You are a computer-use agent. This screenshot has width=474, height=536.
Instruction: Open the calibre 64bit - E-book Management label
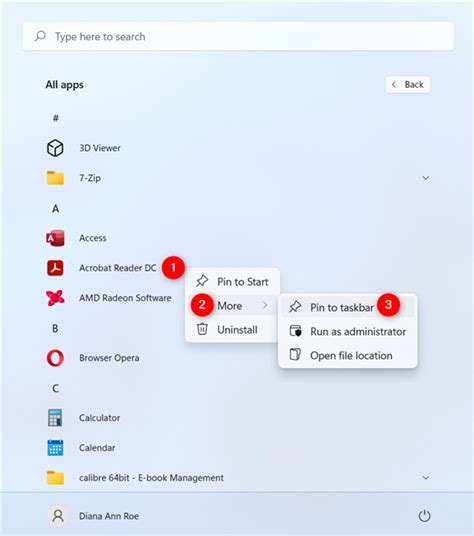pos(151,478)
